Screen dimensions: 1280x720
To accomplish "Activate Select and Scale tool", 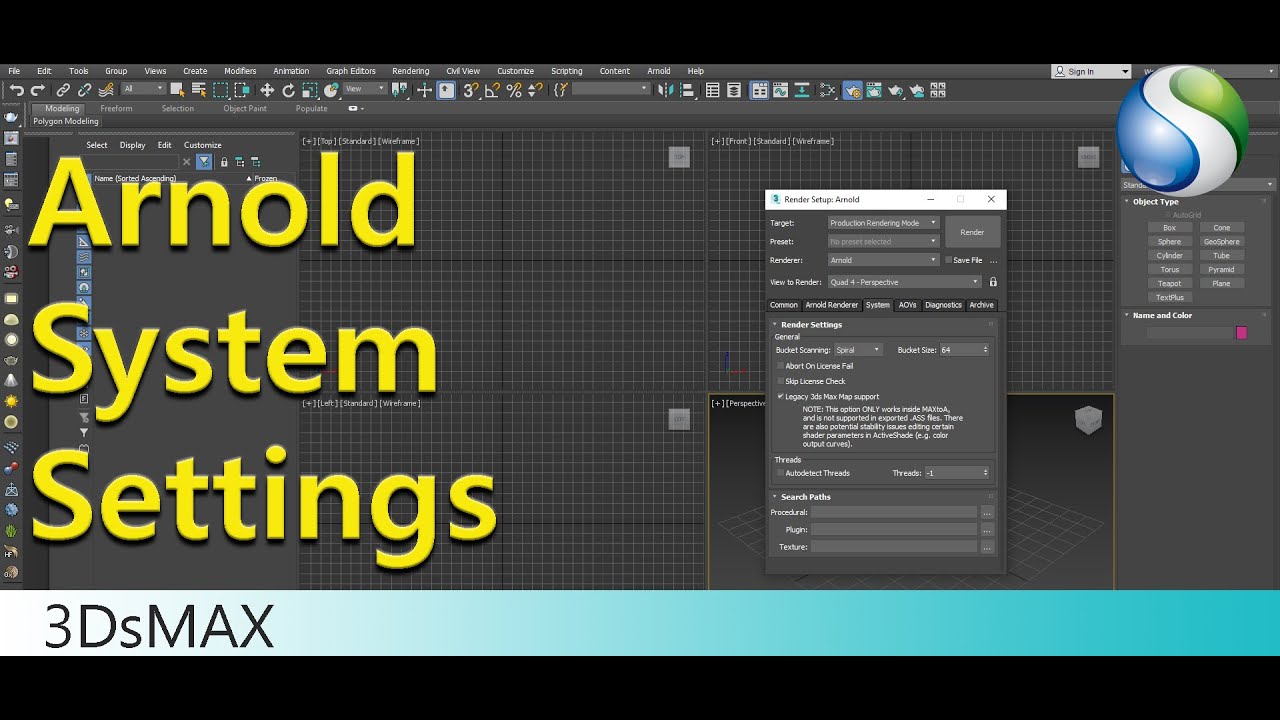I will click(x=310, y=90).
